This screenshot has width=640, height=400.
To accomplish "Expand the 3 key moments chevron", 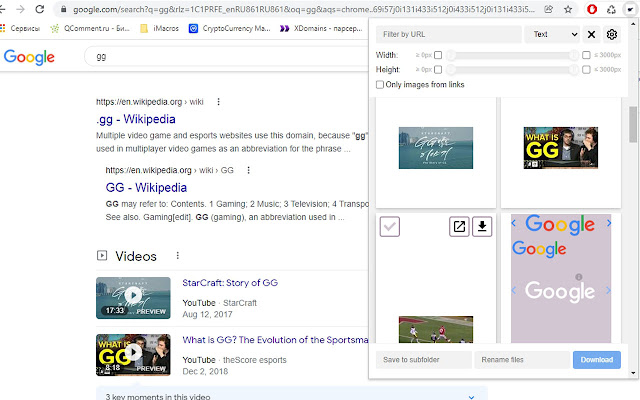I will click(471, 396).
